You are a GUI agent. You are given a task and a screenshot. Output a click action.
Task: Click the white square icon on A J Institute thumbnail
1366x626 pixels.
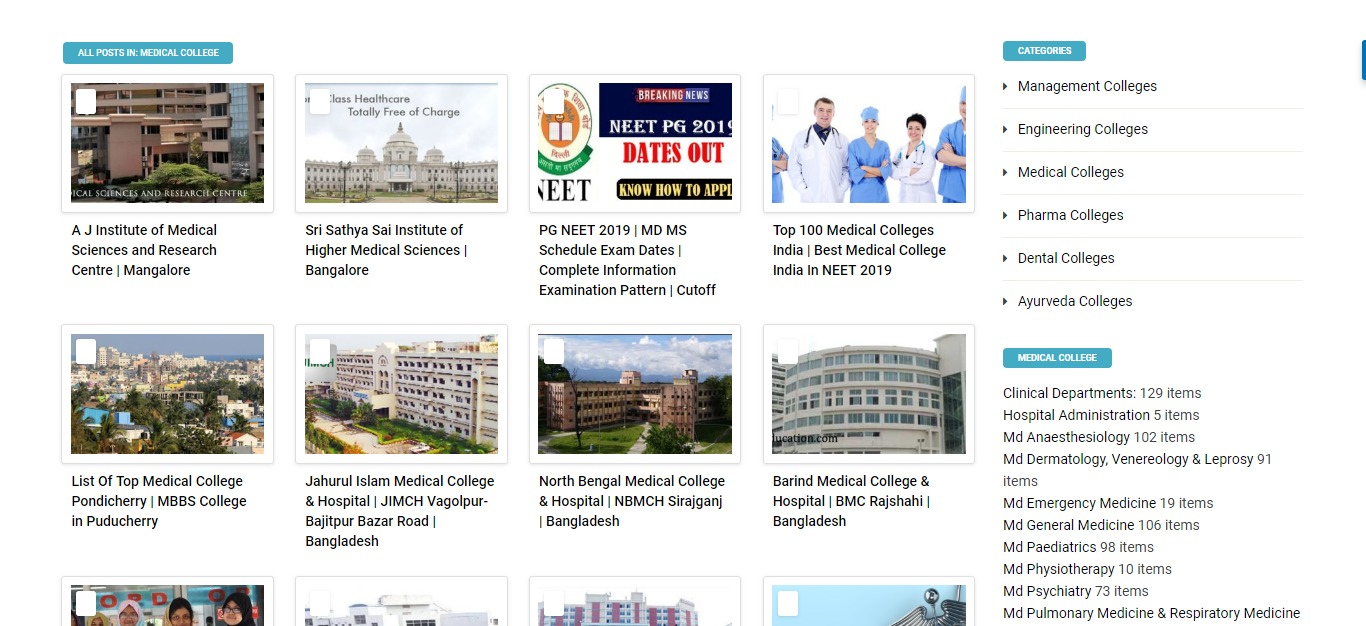click(86, 101)
